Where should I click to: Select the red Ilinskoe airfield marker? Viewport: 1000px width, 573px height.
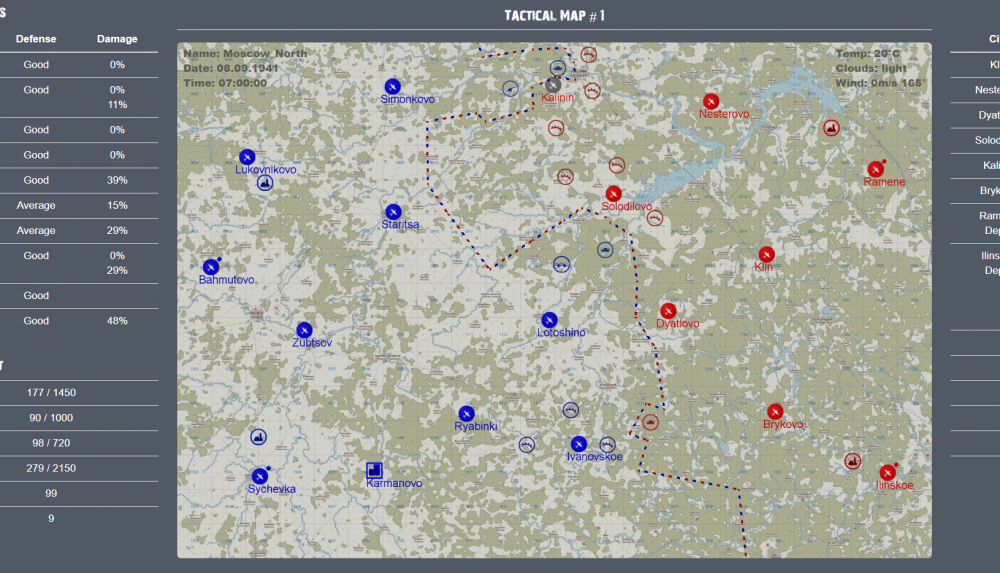click(x=886, y=472)
